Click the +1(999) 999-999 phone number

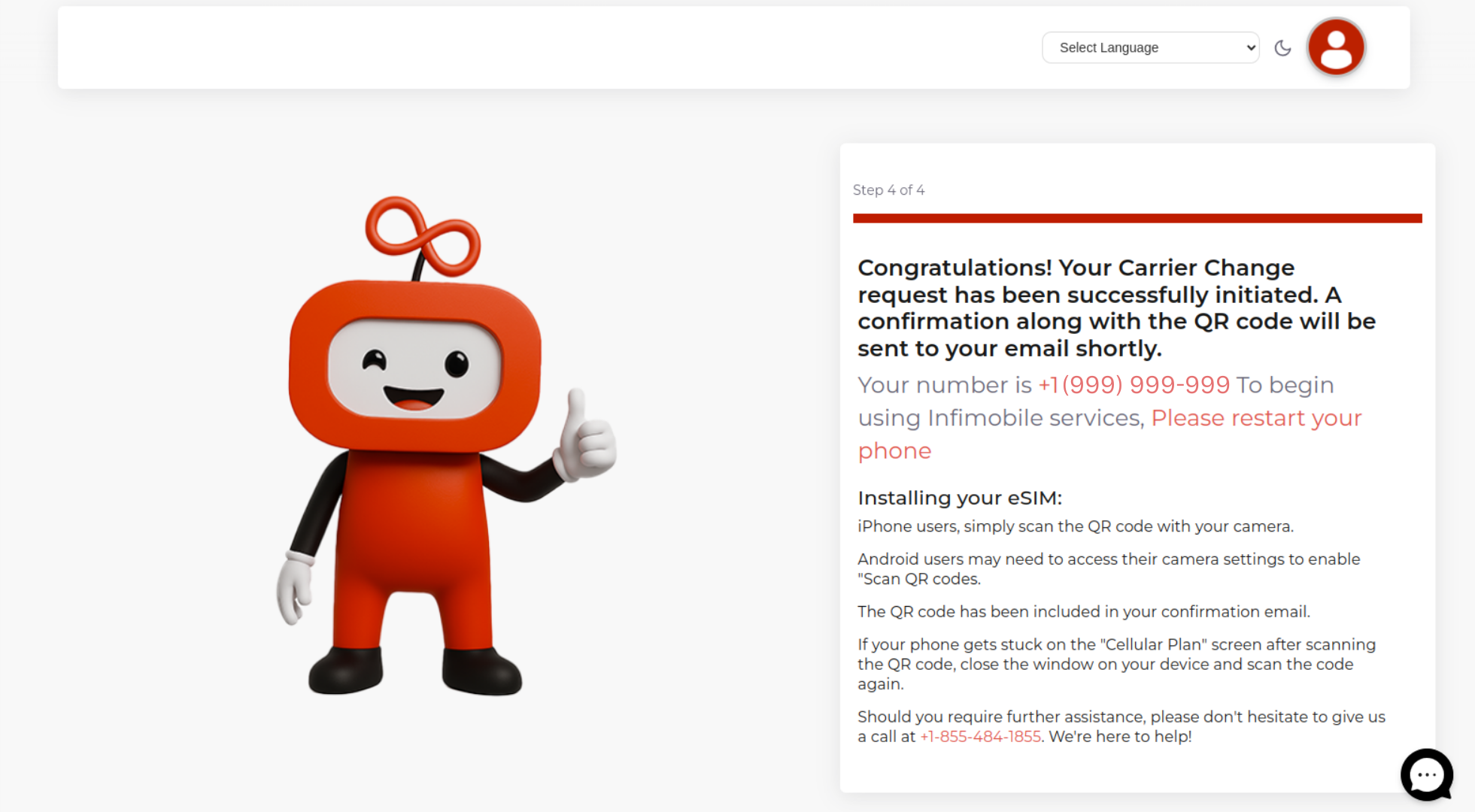point(1134,385)
